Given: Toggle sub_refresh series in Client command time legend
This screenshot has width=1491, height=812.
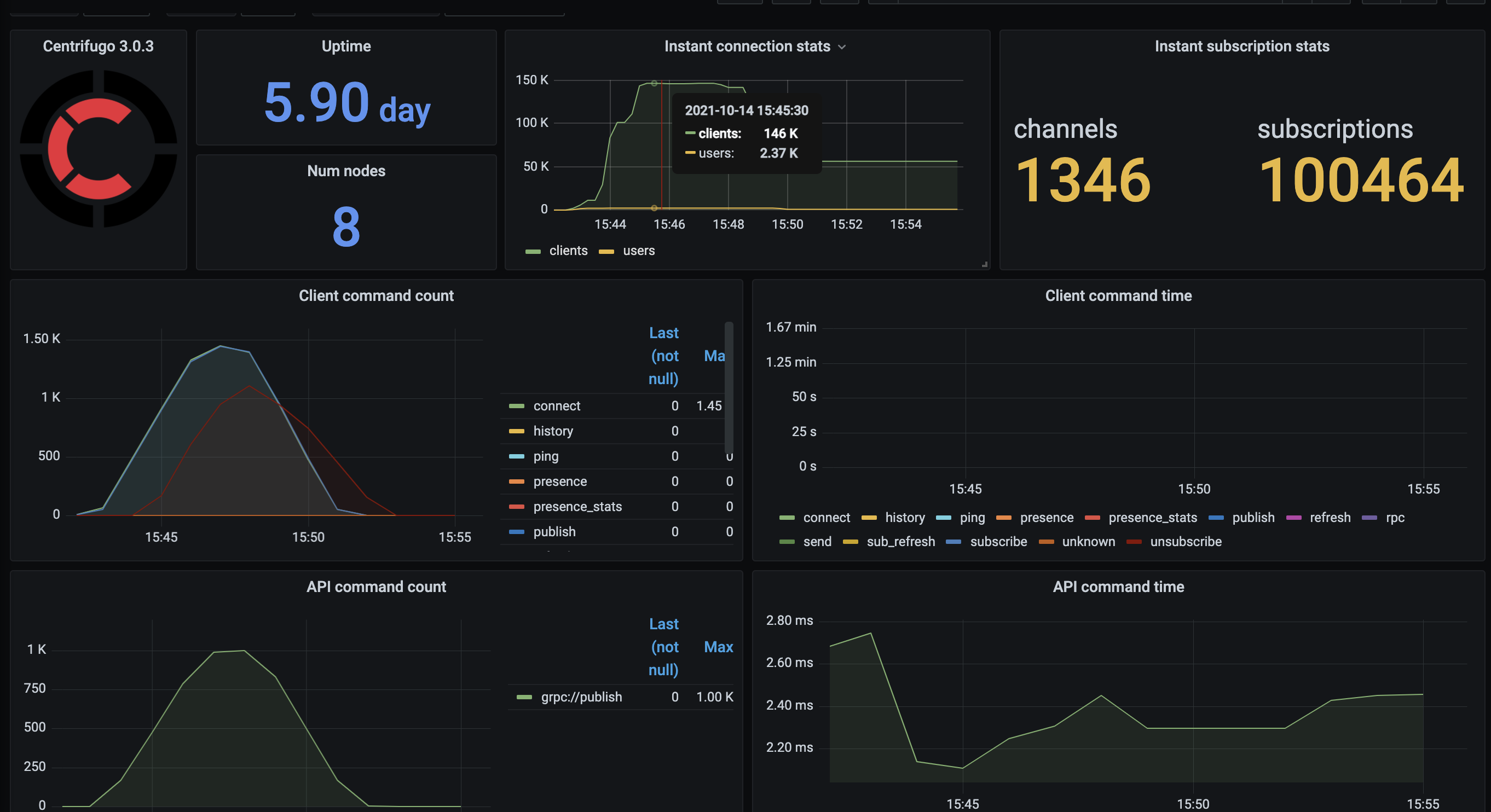Looking at the screenshot, I should [900, 542].
